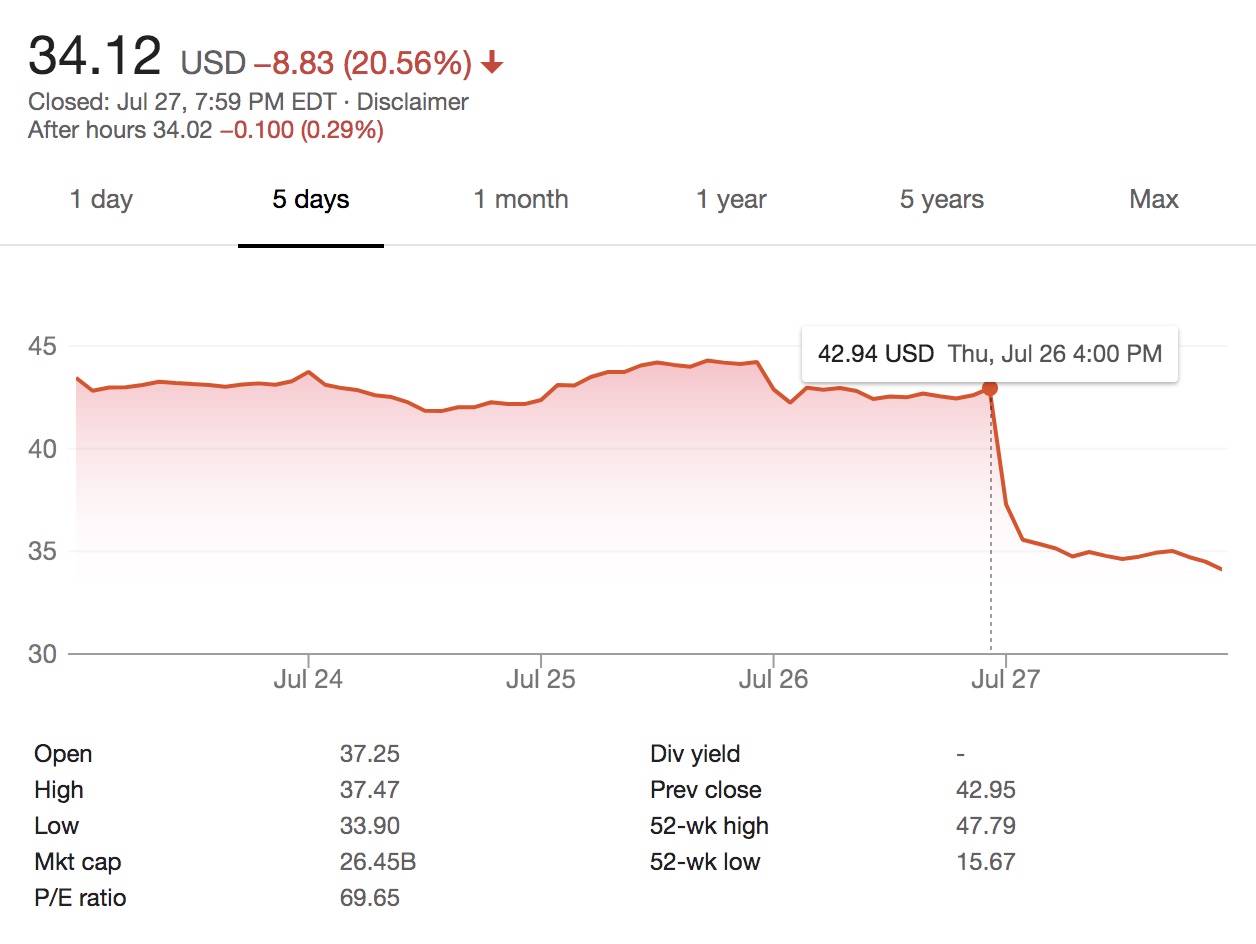Click the 34.12 main price value

[94, 57]
